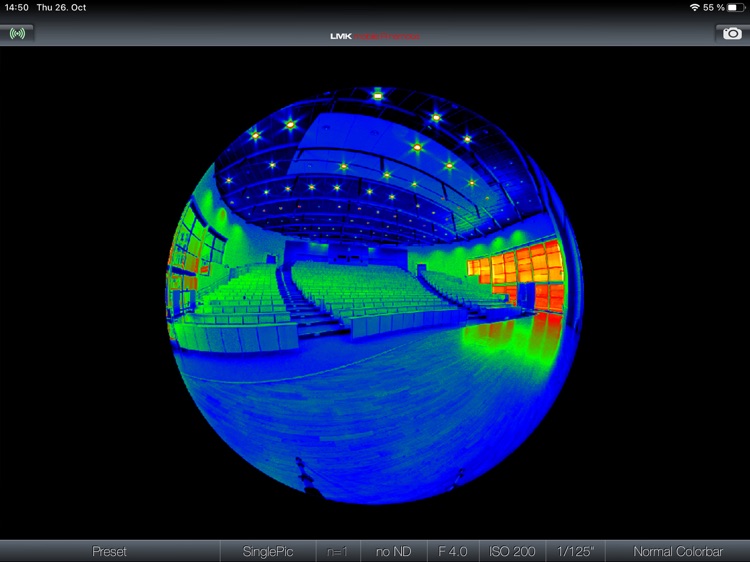
Task: Tap the Thu 26. Oct date
Action: [61, 8]
